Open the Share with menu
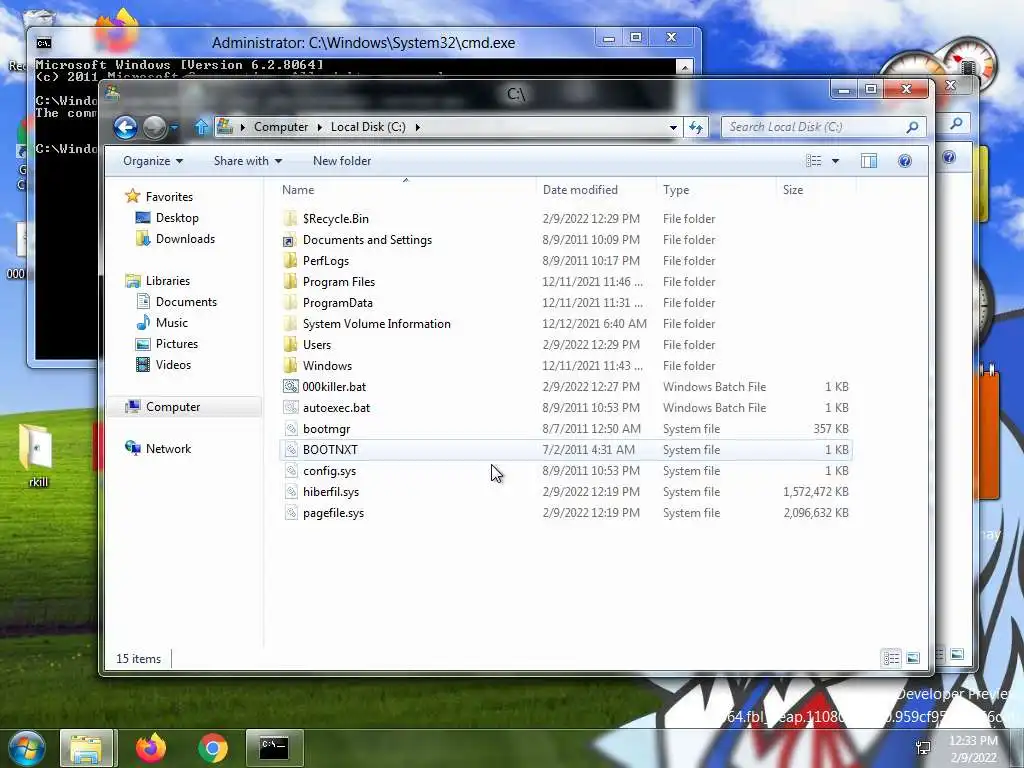This screenshot has height=768, width=1024. pyautogui.click(x=248, y=161)
